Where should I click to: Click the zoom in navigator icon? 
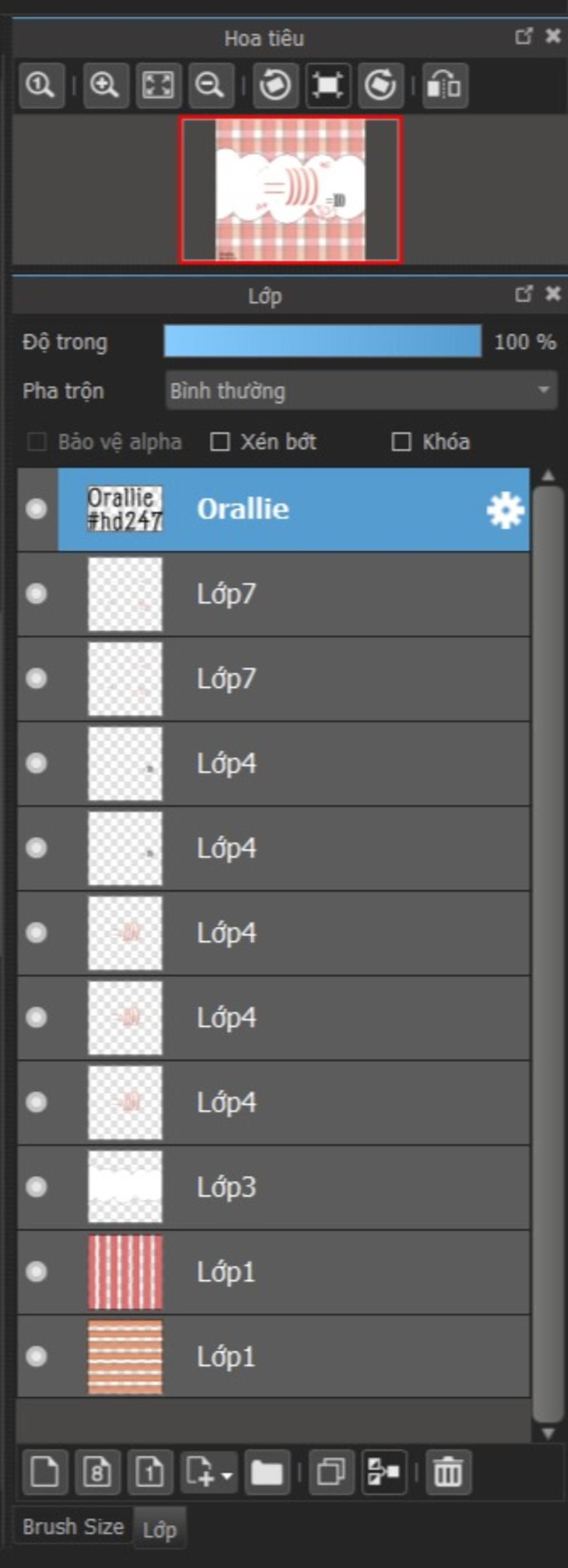(105, 85)
